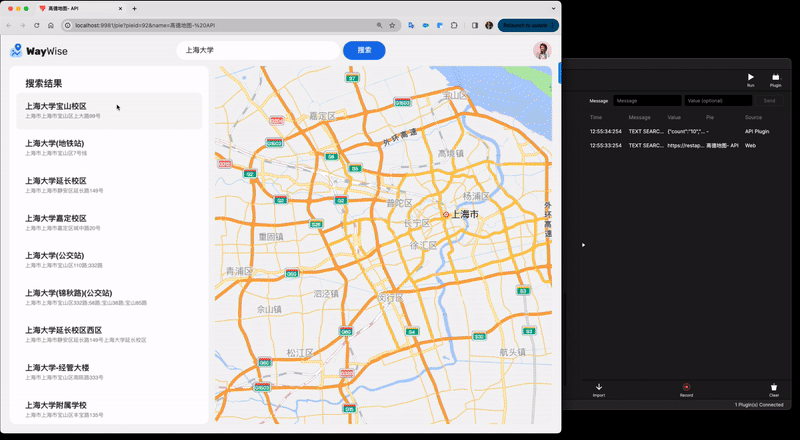Click the blue 搜索 search button
Image resolution: width=800 pixels, height=440 pixels.
pos(364,50)
